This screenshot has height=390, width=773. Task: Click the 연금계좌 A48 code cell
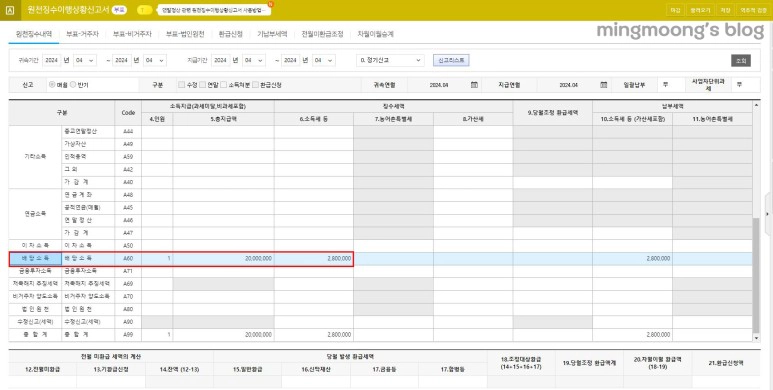pos(128,195)
